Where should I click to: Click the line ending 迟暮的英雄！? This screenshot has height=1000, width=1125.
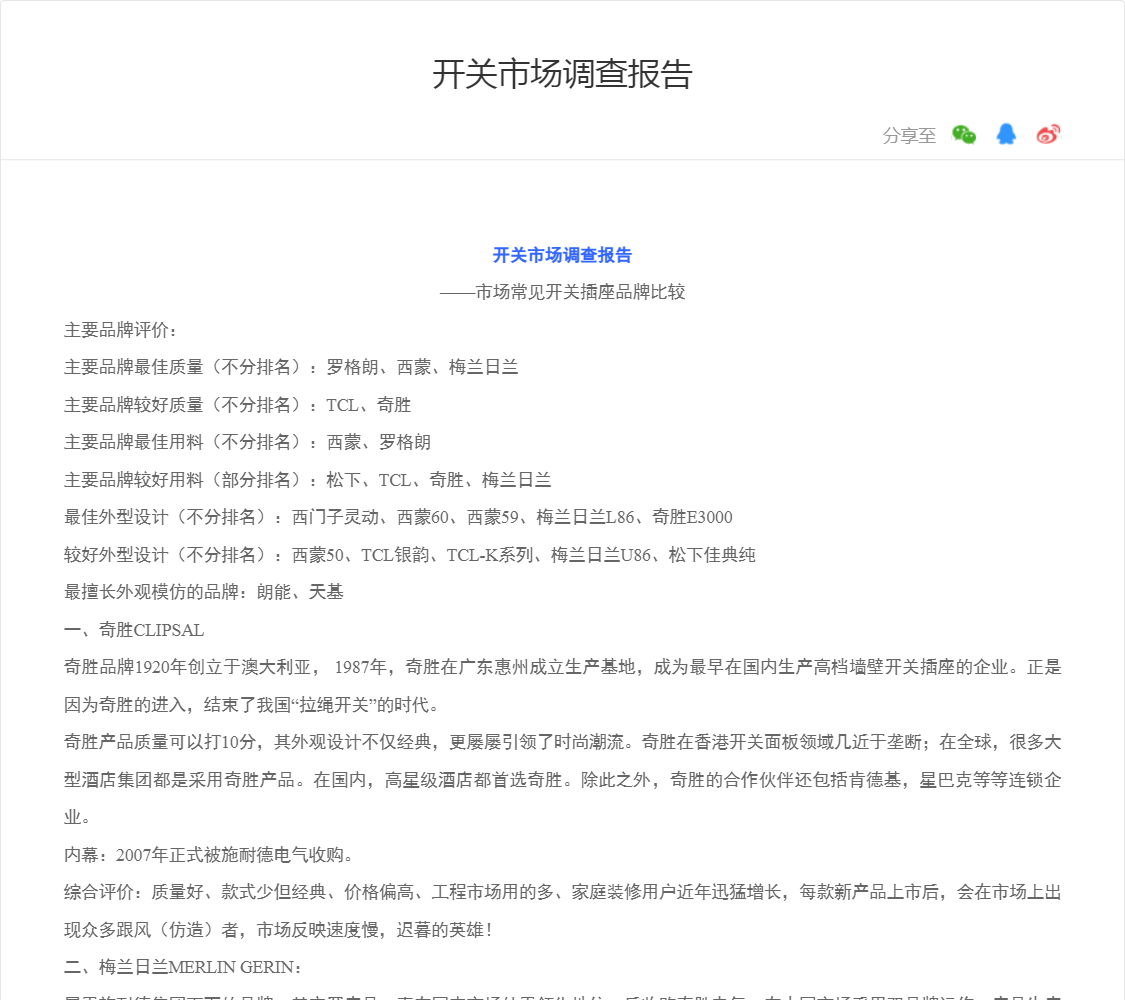(x=278, y=930)
